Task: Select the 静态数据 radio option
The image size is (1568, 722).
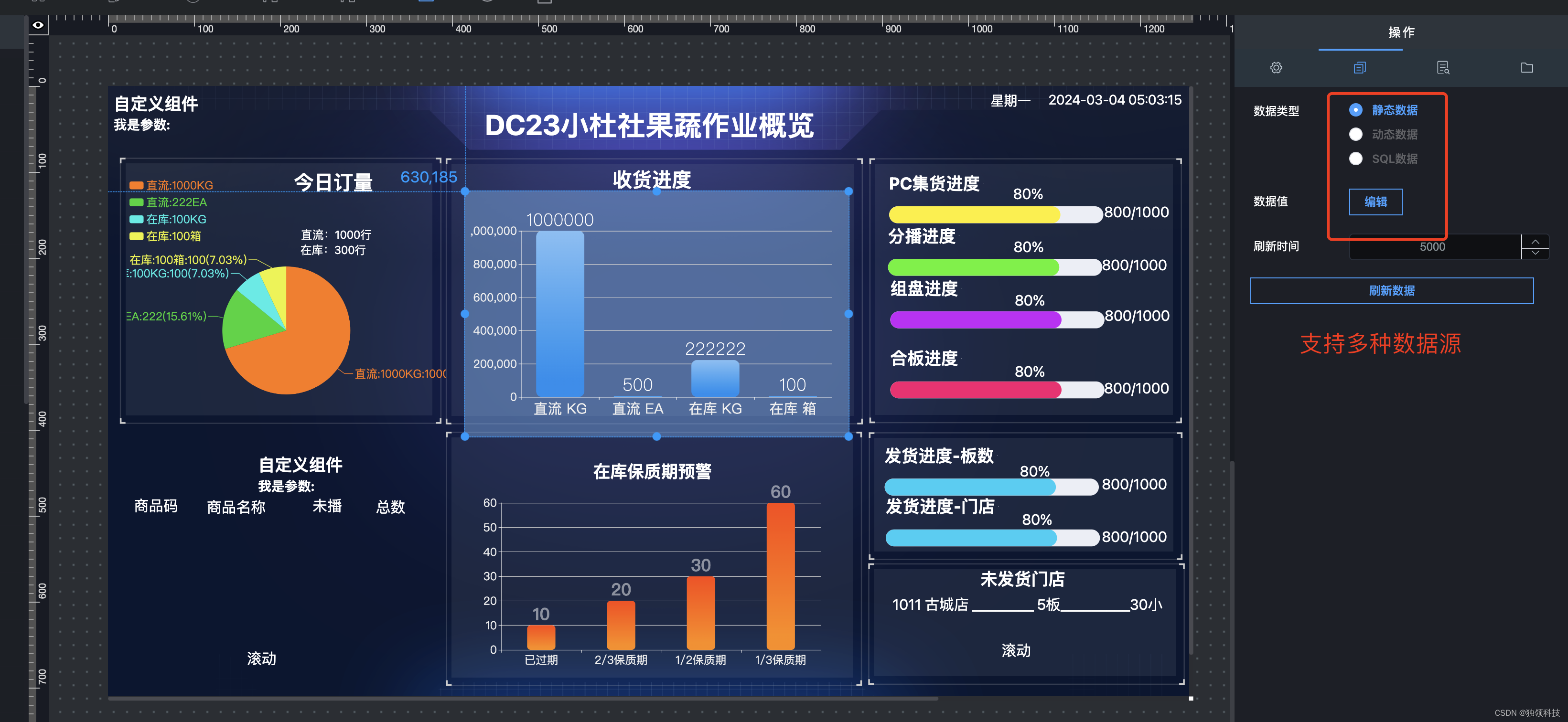Action: (x=1355, y=110)
